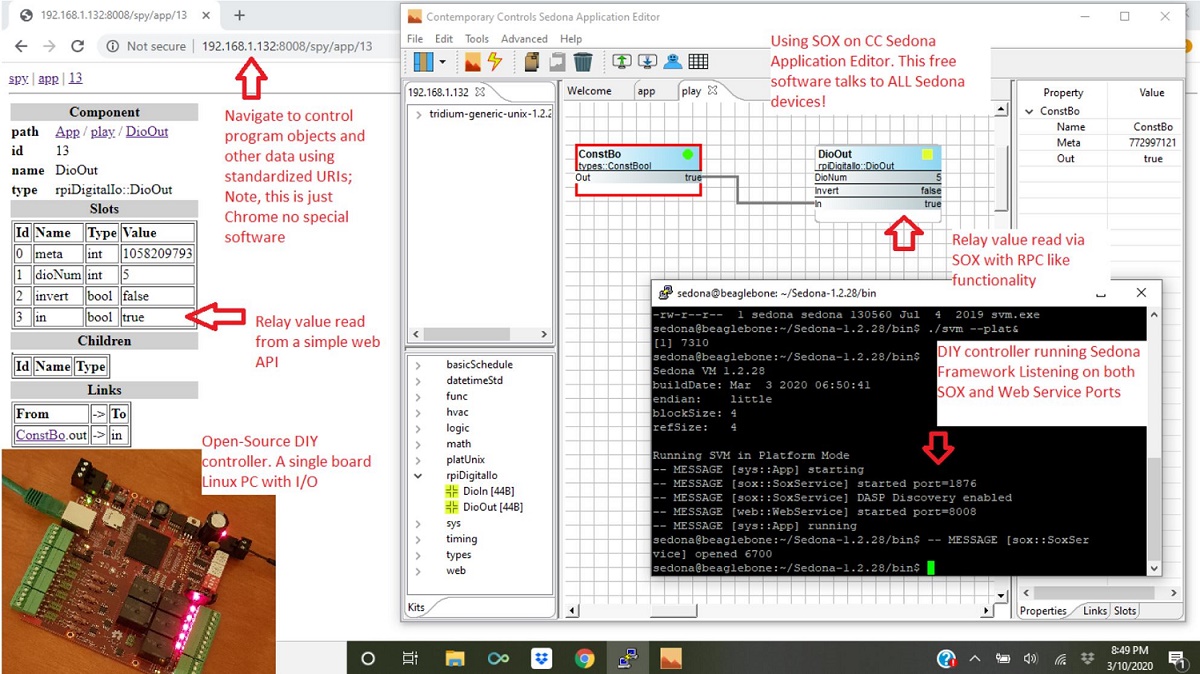Expand the tridium-generic-unix tree node
Screen dimensions: 1200x674
[x=418, y=114]
